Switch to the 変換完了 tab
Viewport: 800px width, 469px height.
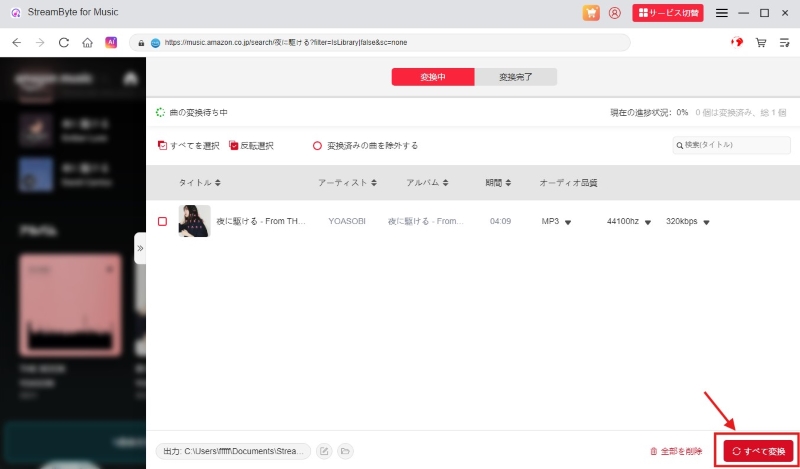point(515,77)
